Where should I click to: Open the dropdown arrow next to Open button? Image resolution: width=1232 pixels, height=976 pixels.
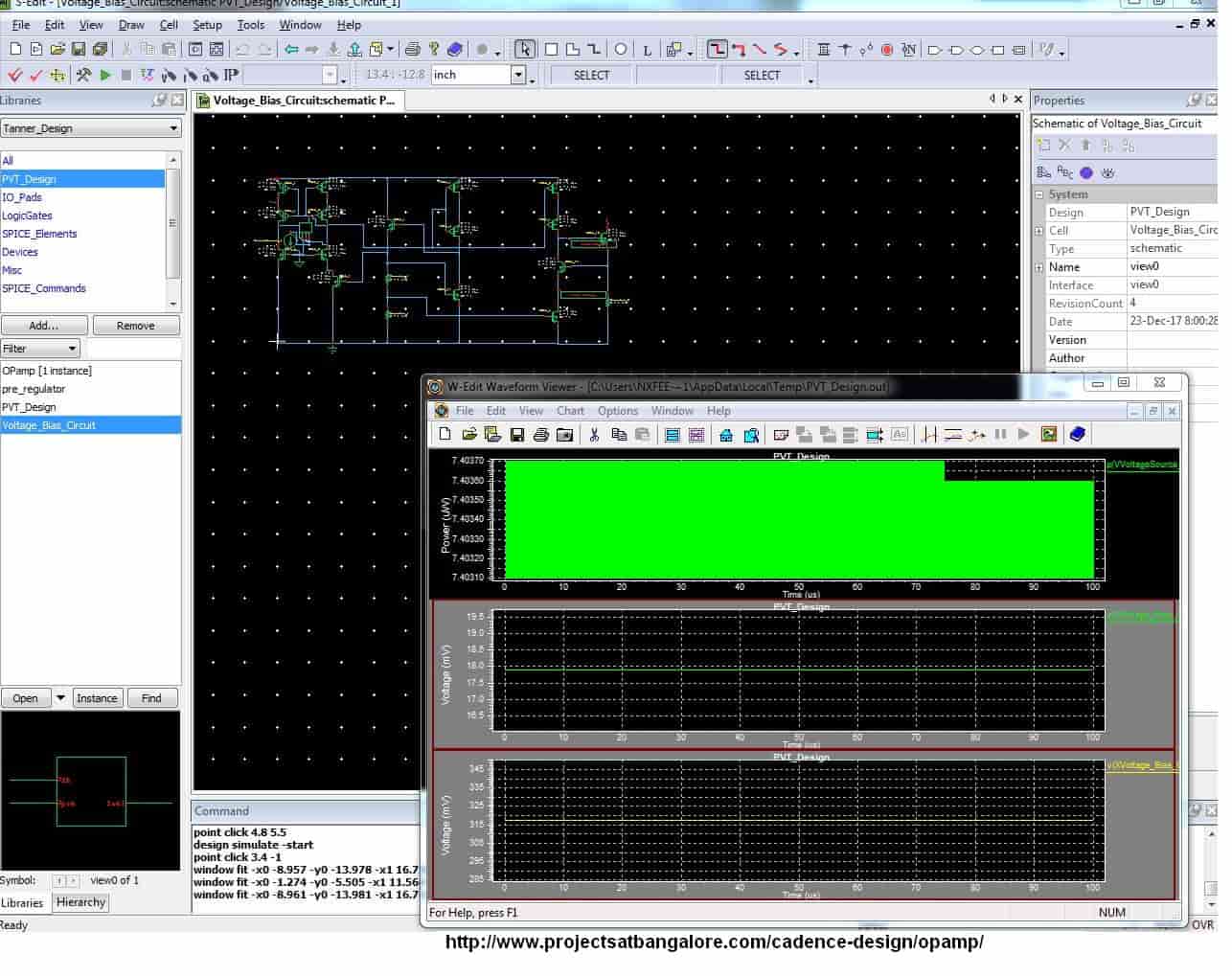coord(60,698)
